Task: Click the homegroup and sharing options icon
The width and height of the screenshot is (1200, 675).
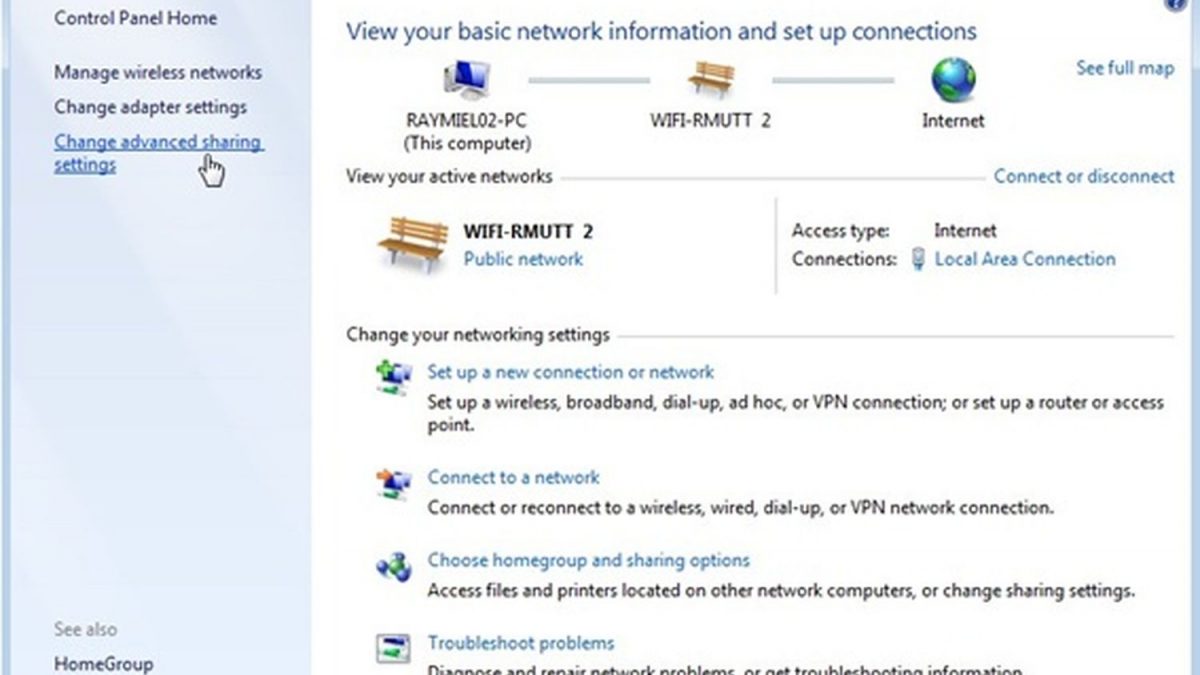Action: [x=393, y=567]
